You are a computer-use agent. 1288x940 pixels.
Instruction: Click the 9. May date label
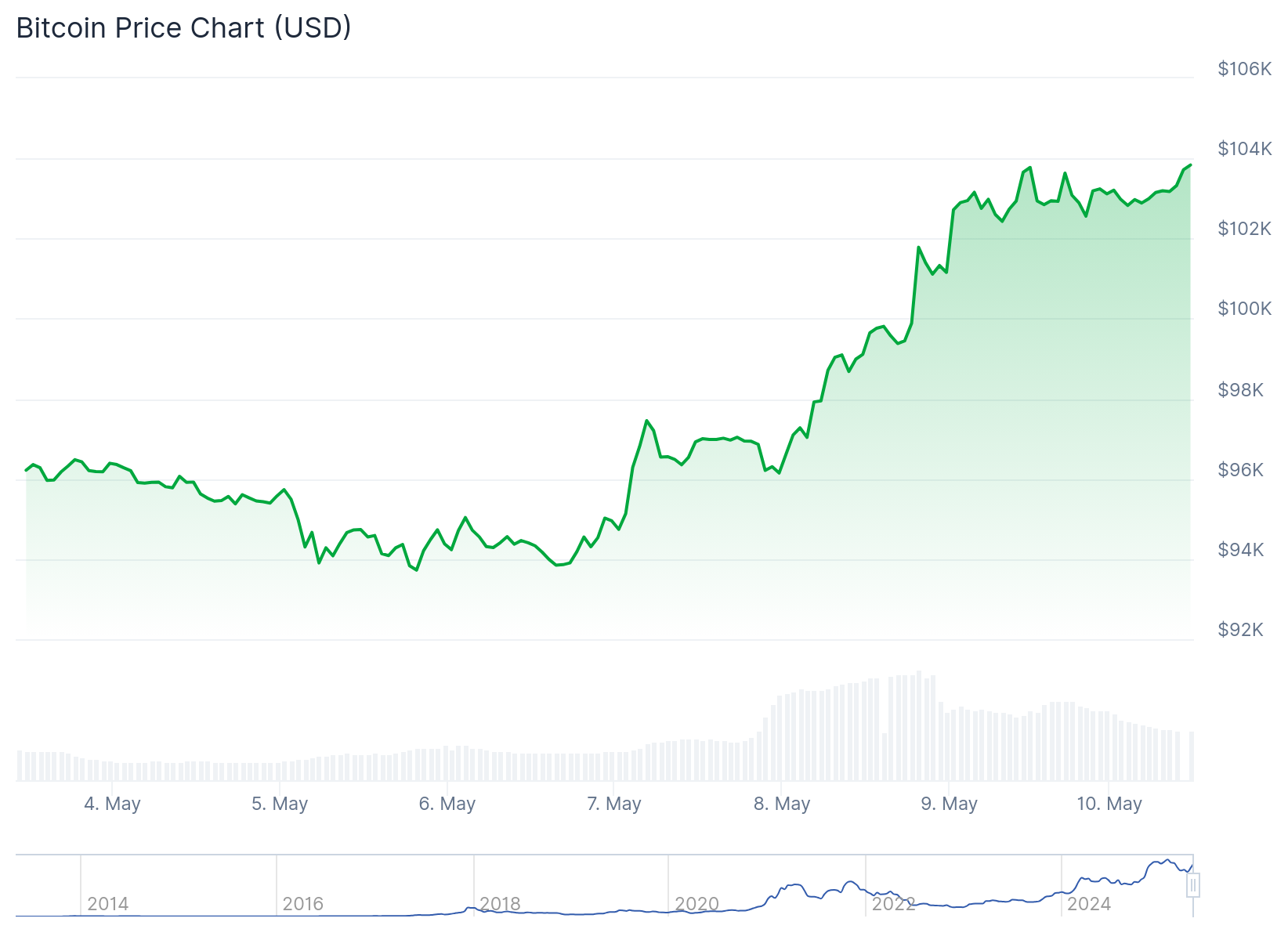pyautogui.click(x=950, y=804)
